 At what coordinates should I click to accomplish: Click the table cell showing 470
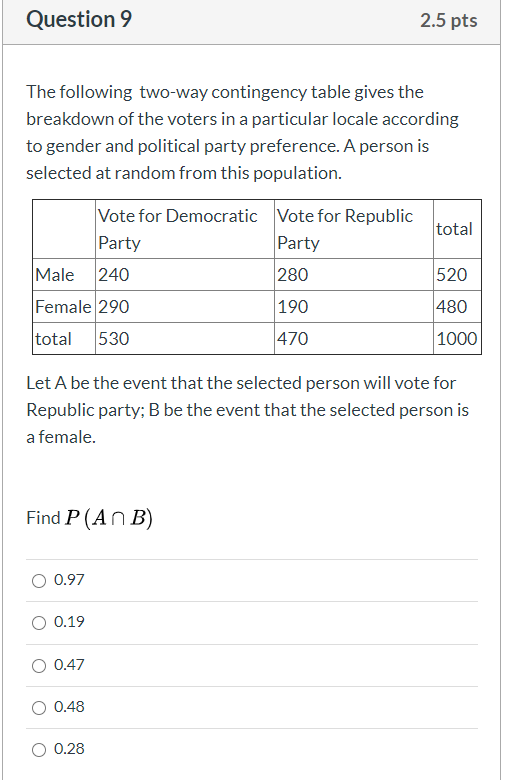click(x=354, y=338)
